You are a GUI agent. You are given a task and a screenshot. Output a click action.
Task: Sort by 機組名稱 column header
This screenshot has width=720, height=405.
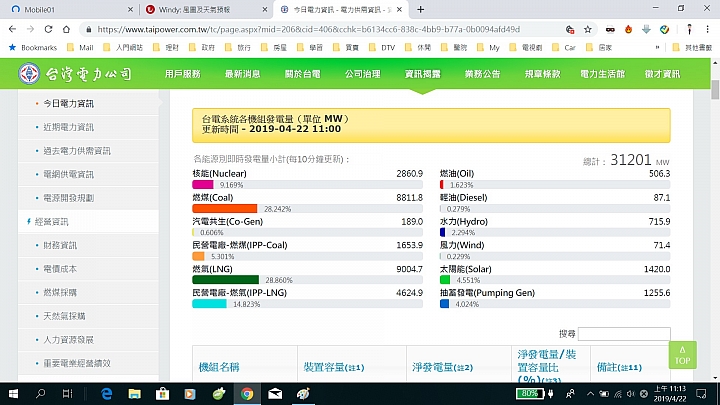[219, 367]
